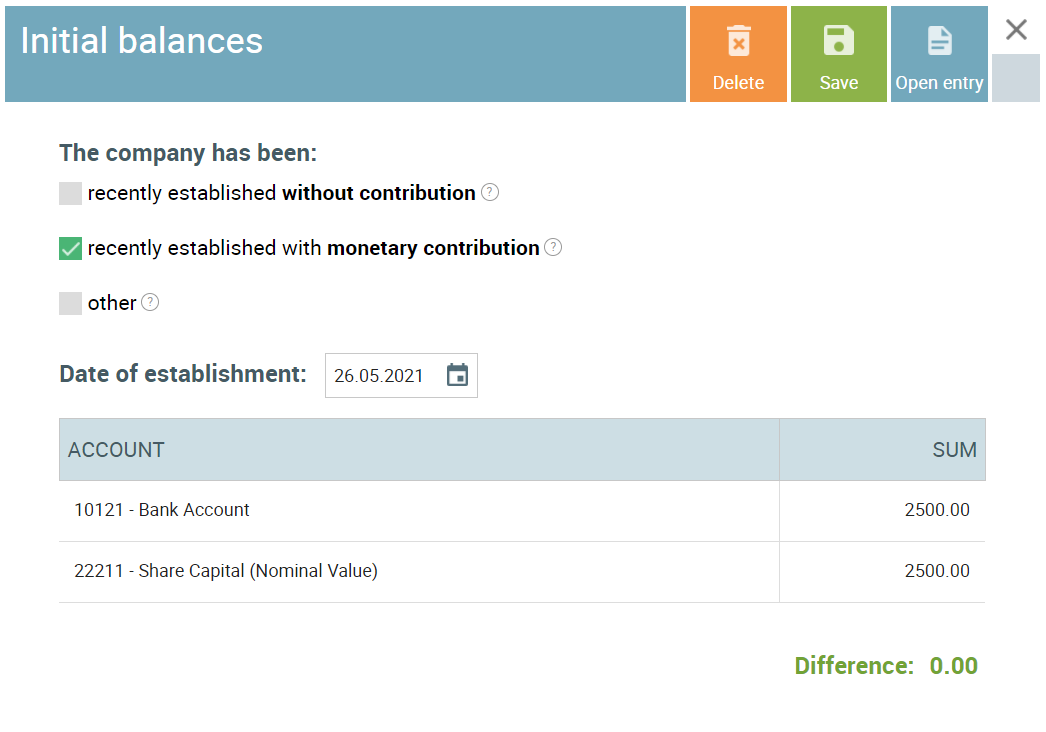Select the 22211 - Share Capital row
The height and width of the screenshot is (732, 1046).
(226, 571)
